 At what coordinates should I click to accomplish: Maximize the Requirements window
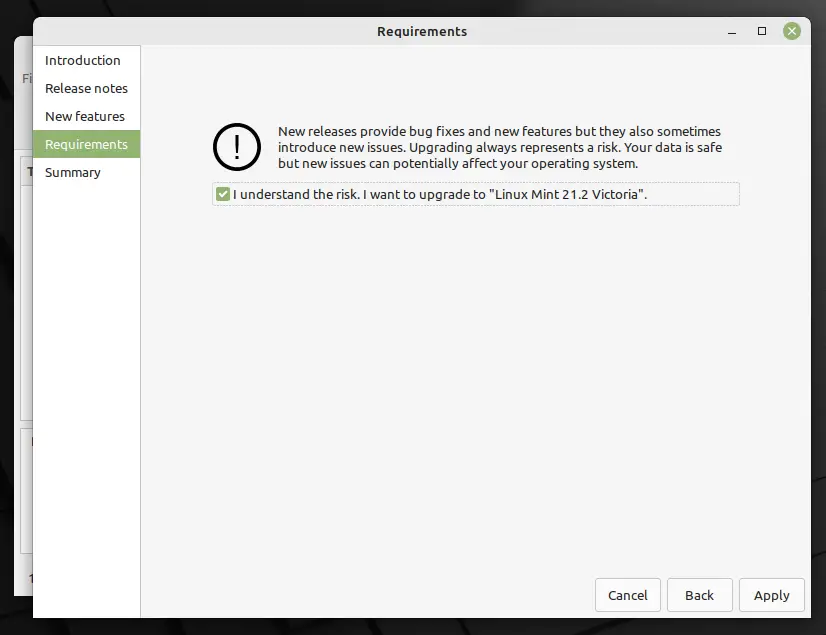point(762,31)
